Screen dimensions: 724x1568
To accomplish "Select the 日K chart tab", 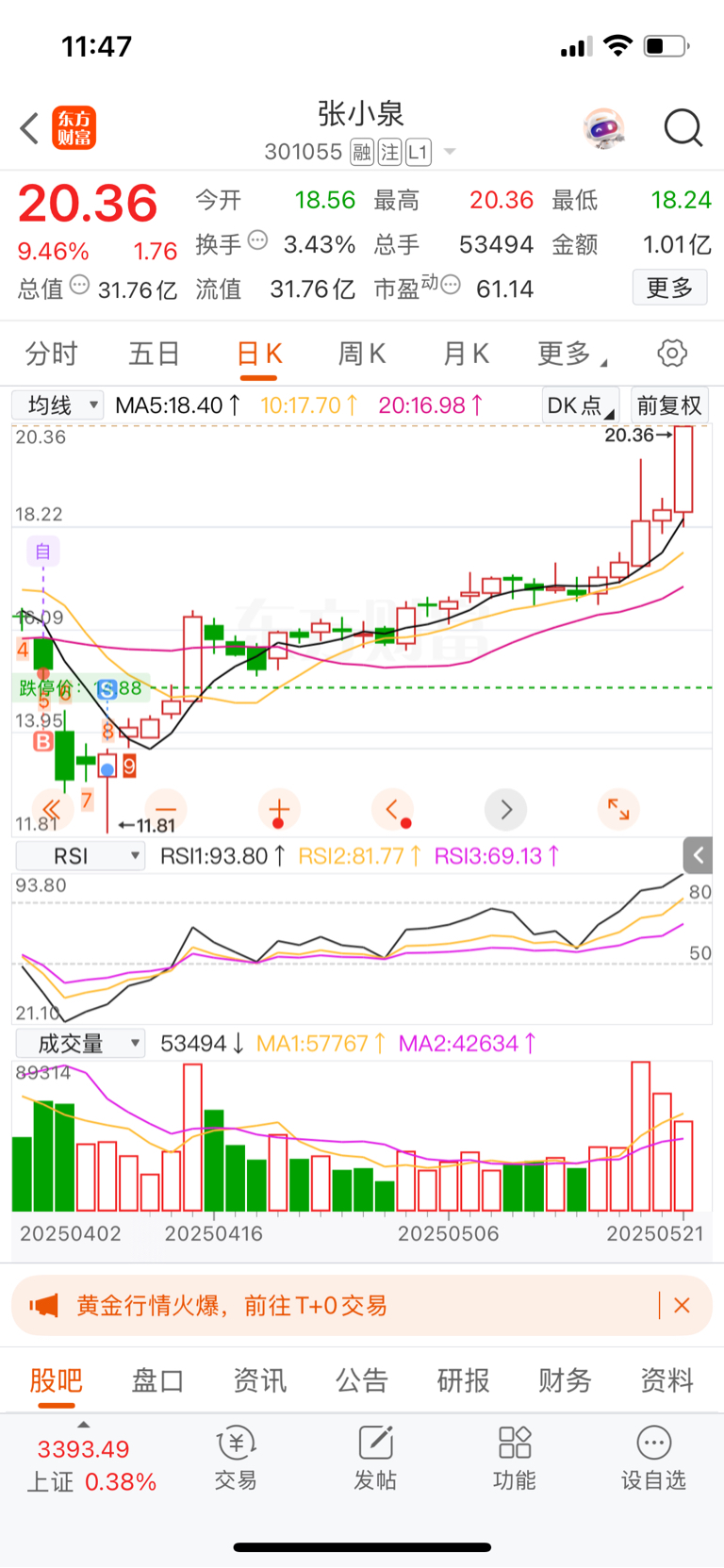I will 259,354.
